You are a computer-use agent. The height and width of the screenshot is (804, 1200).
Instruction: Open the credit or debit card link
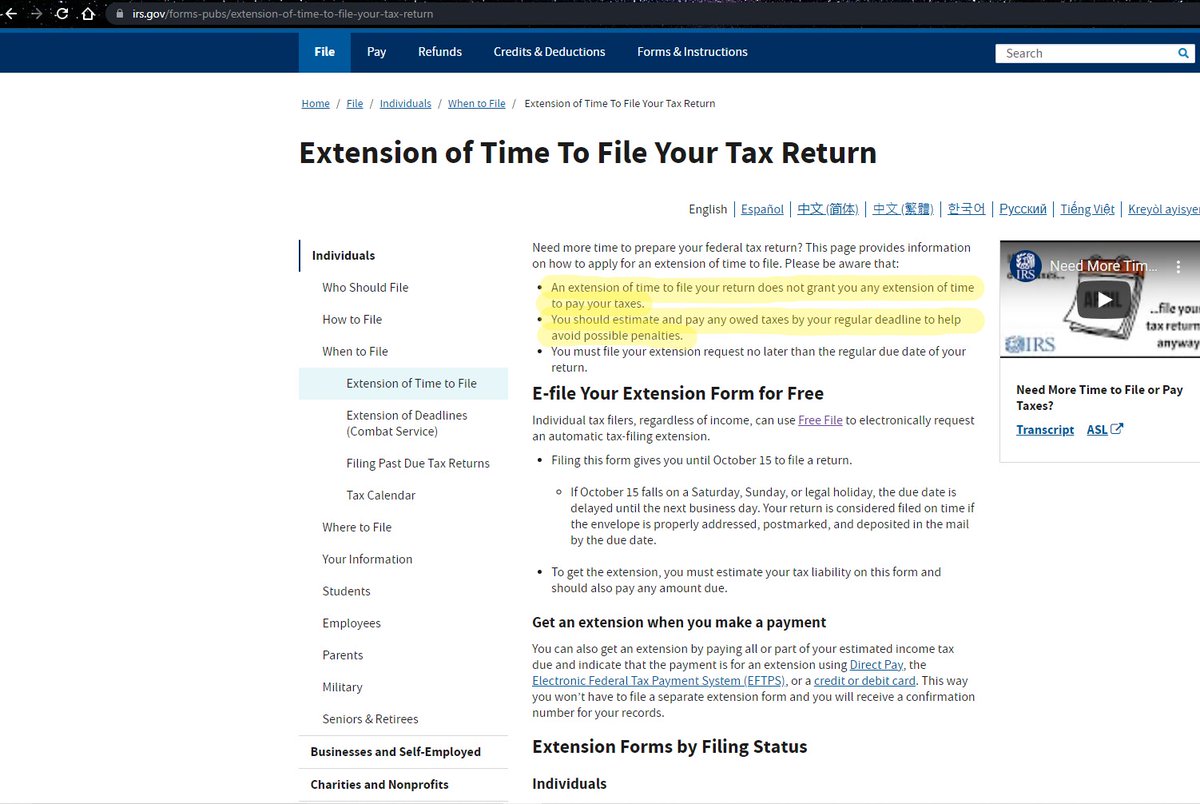pyautogui.click(x=865, y=680)
